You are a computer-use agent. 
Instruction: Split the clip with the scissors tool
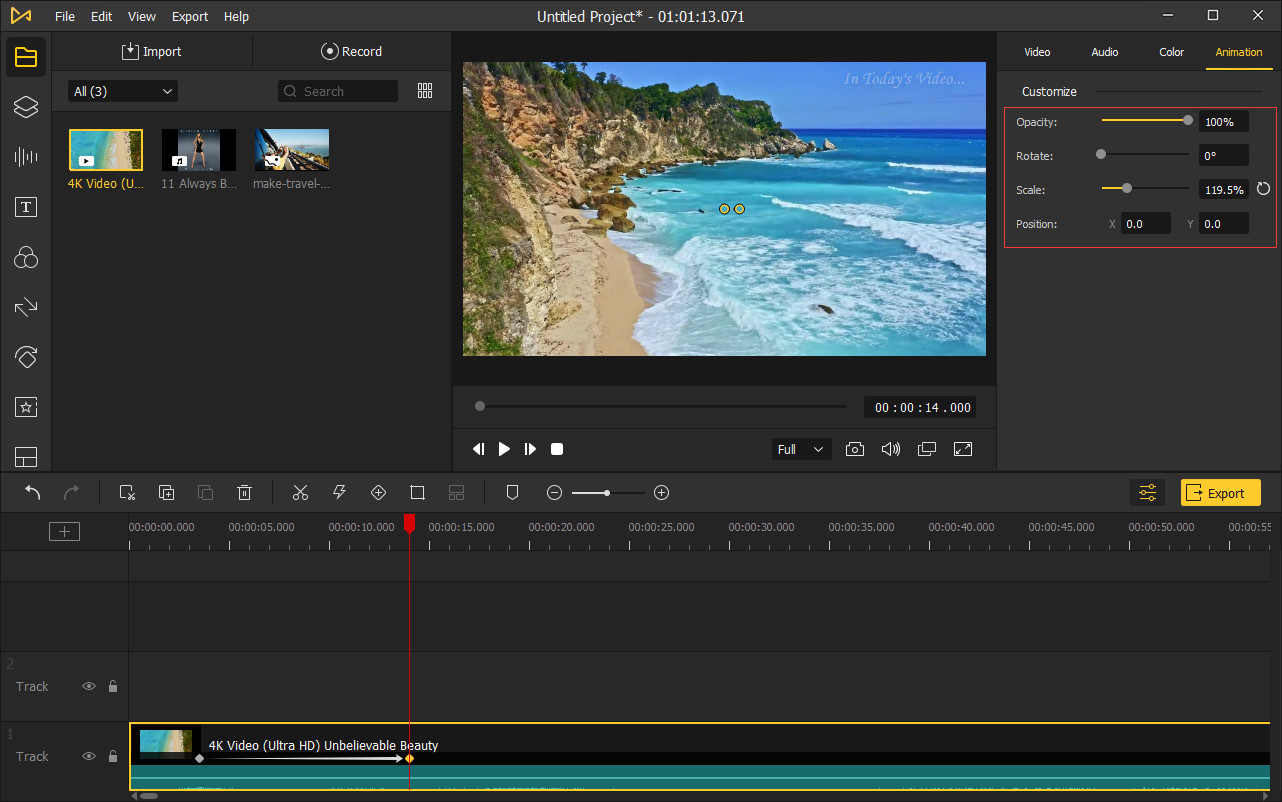300,492
